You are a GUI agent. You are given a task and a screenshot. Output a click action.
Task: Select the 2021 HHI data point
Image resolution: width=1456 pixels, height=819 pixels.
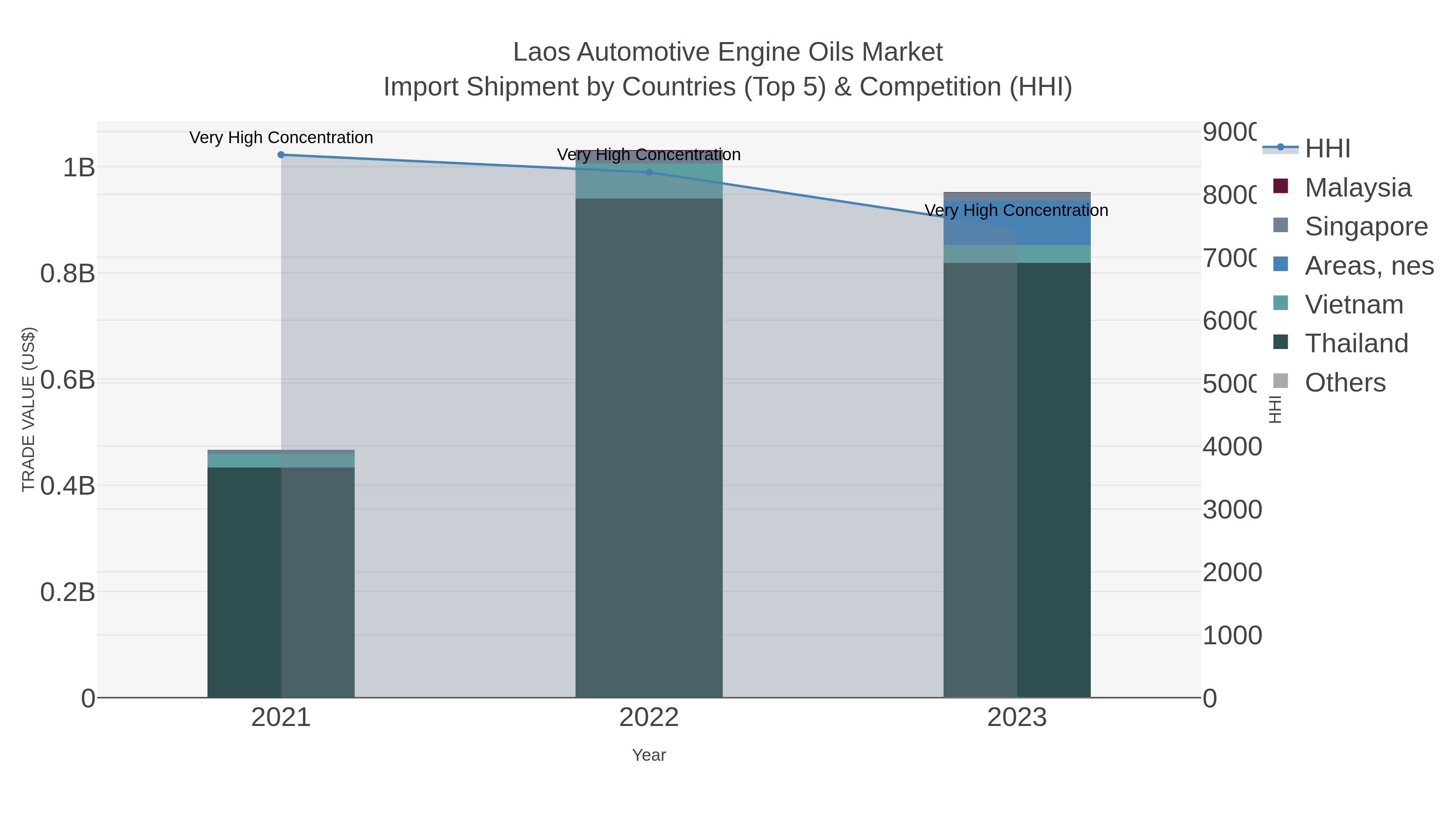point(281,155)
